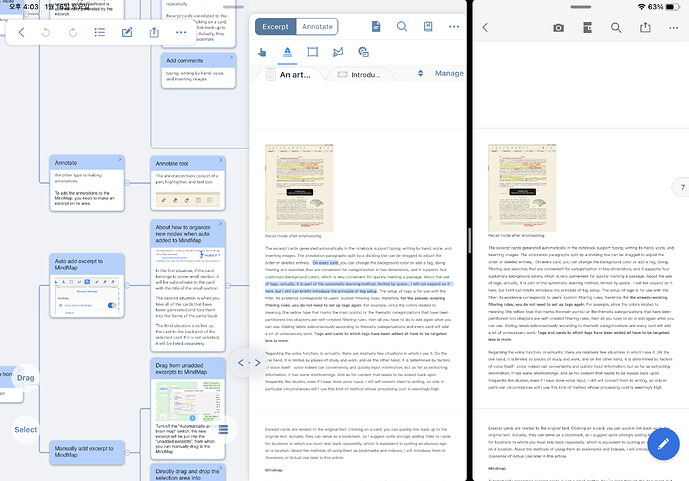Screen dimensions: 689x481
Task: Select the Add comments mindmap node
Action: click(x=199, y=71)
